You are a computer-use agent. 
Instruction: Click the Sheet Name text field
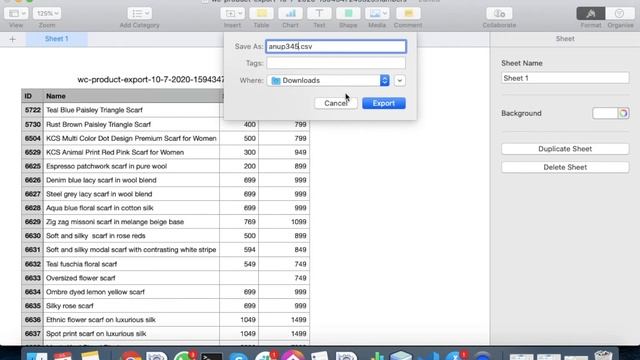[565, 78]
